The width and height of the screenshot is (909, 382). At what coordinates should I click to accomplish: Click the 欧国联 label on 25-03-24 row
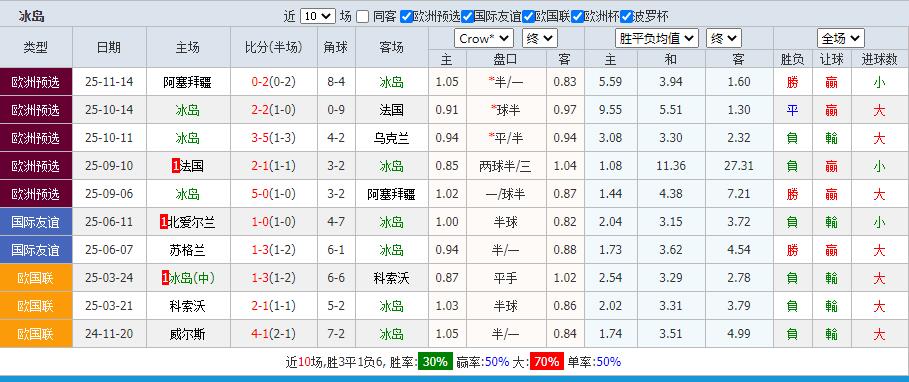click(x=36, y=278)
